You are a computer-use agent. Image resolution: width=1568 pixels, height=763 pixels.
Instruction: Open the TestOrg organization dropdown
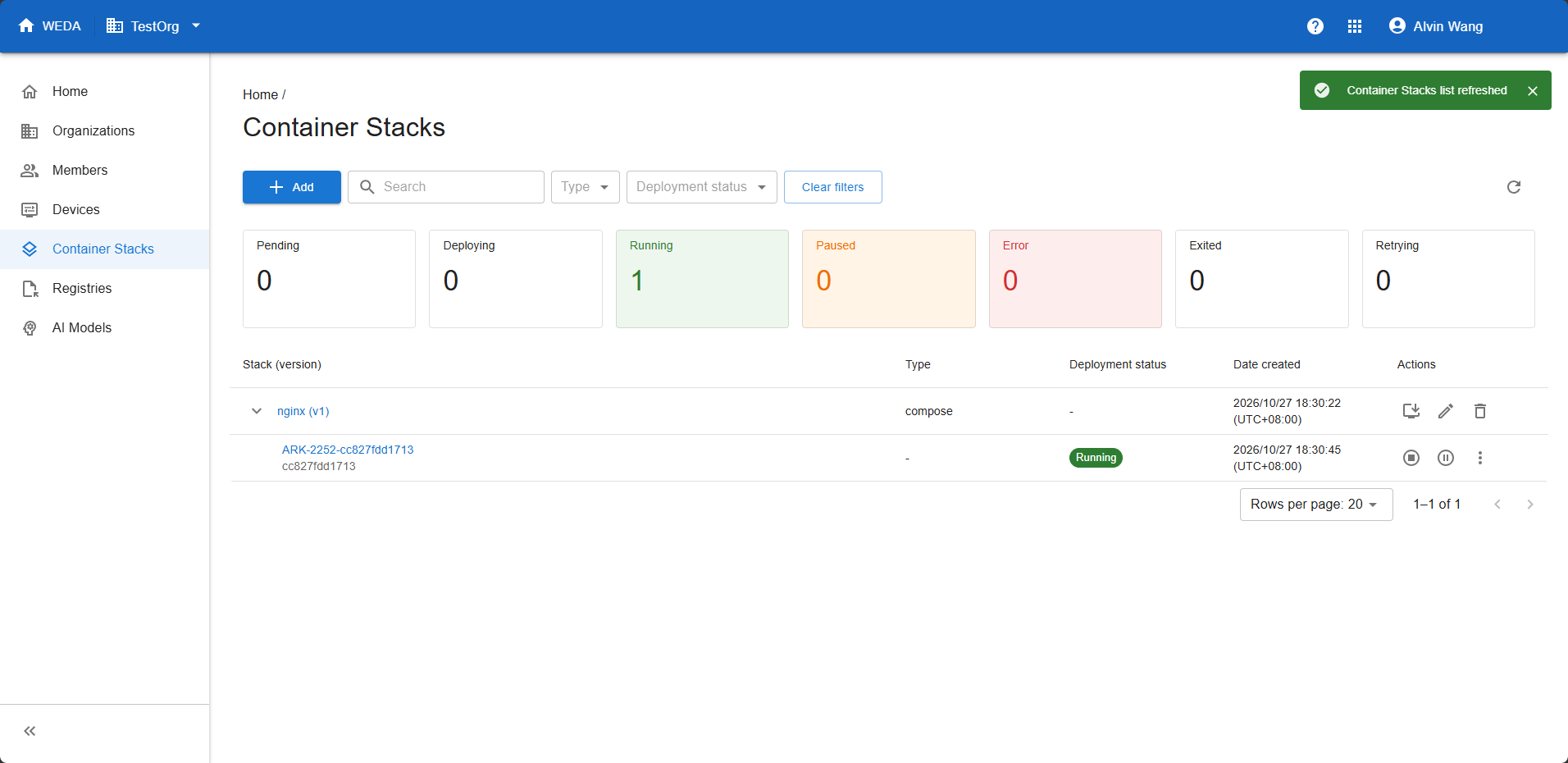click(x=153, y=26)
